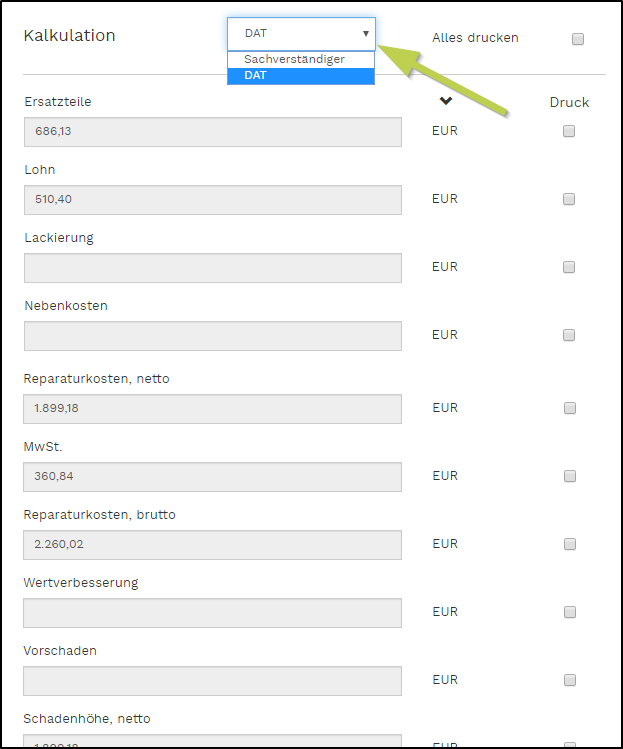Click the chevron-down icon above EUR column
This screenshot has height=749, width=623.
coord(445,101)
